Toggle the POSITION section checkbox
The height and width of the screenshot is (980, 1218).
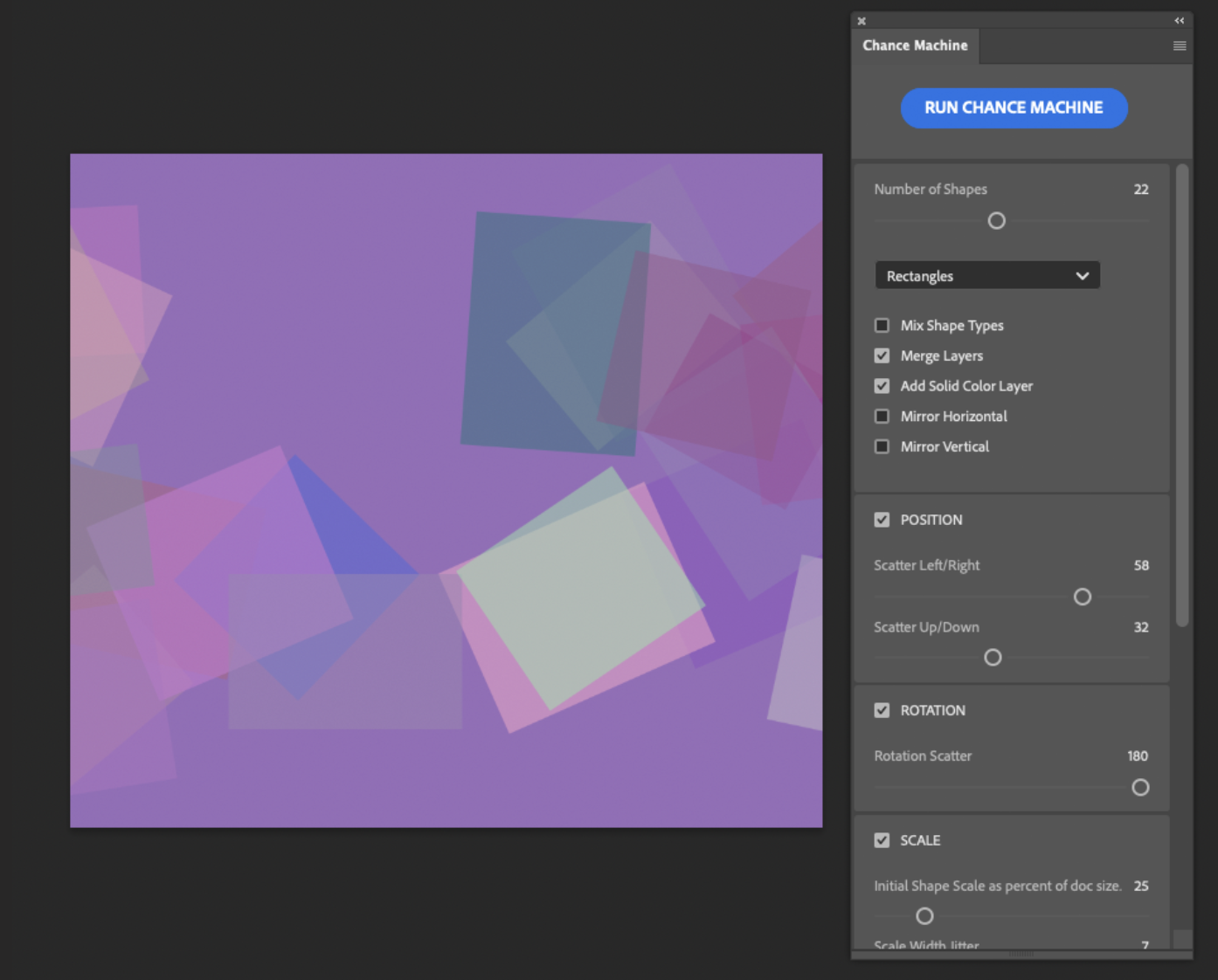pos(882,520)
